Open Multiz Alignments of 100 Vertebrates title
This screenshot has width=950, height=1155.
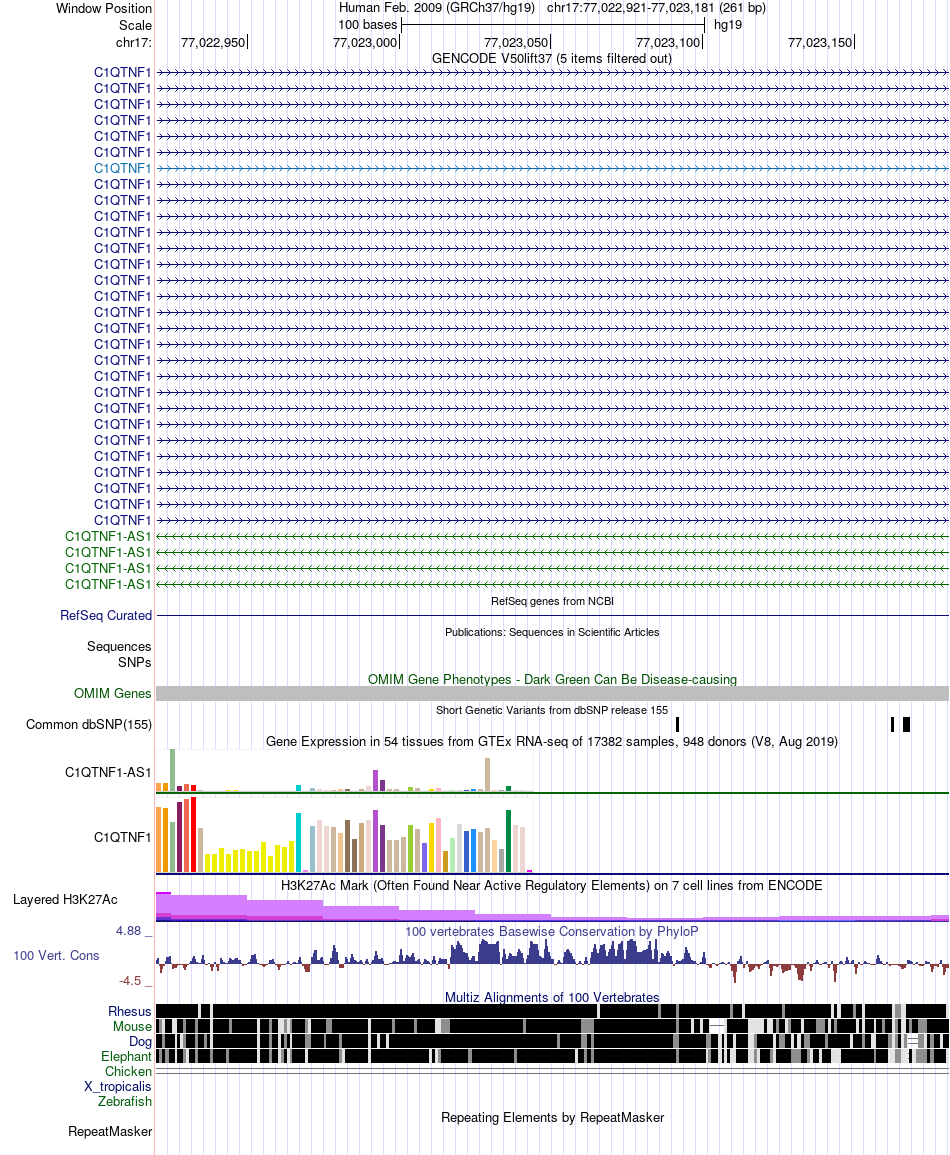click(x=552, y=997)
